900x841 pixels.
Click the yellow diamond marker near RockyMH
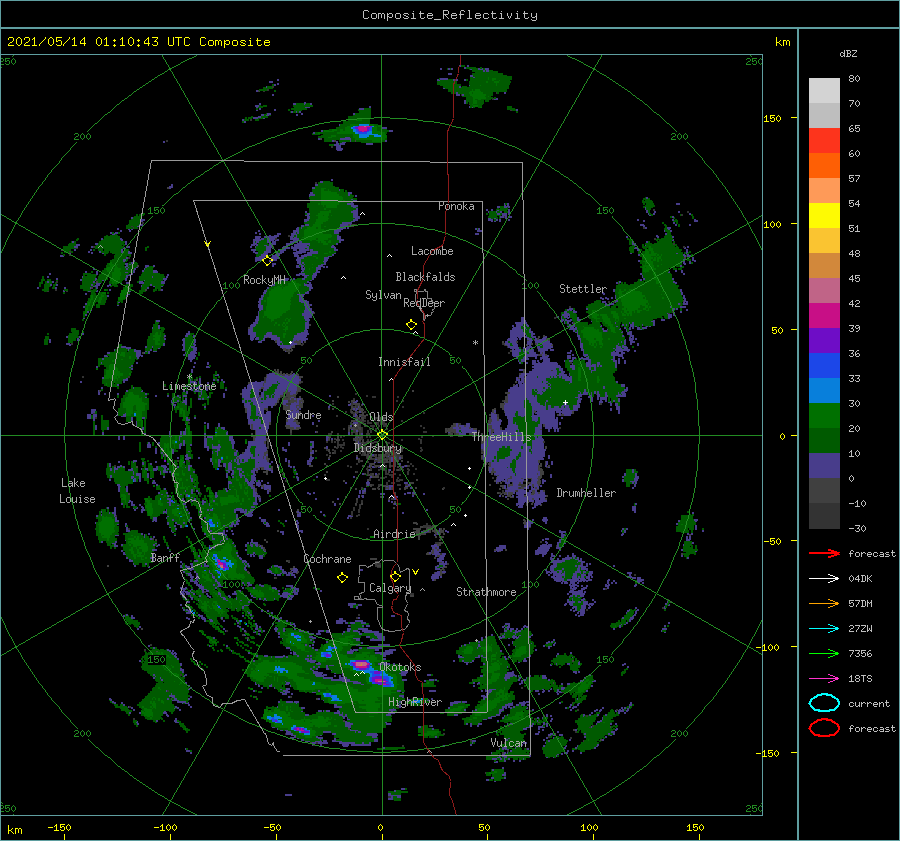click(267, 261)
